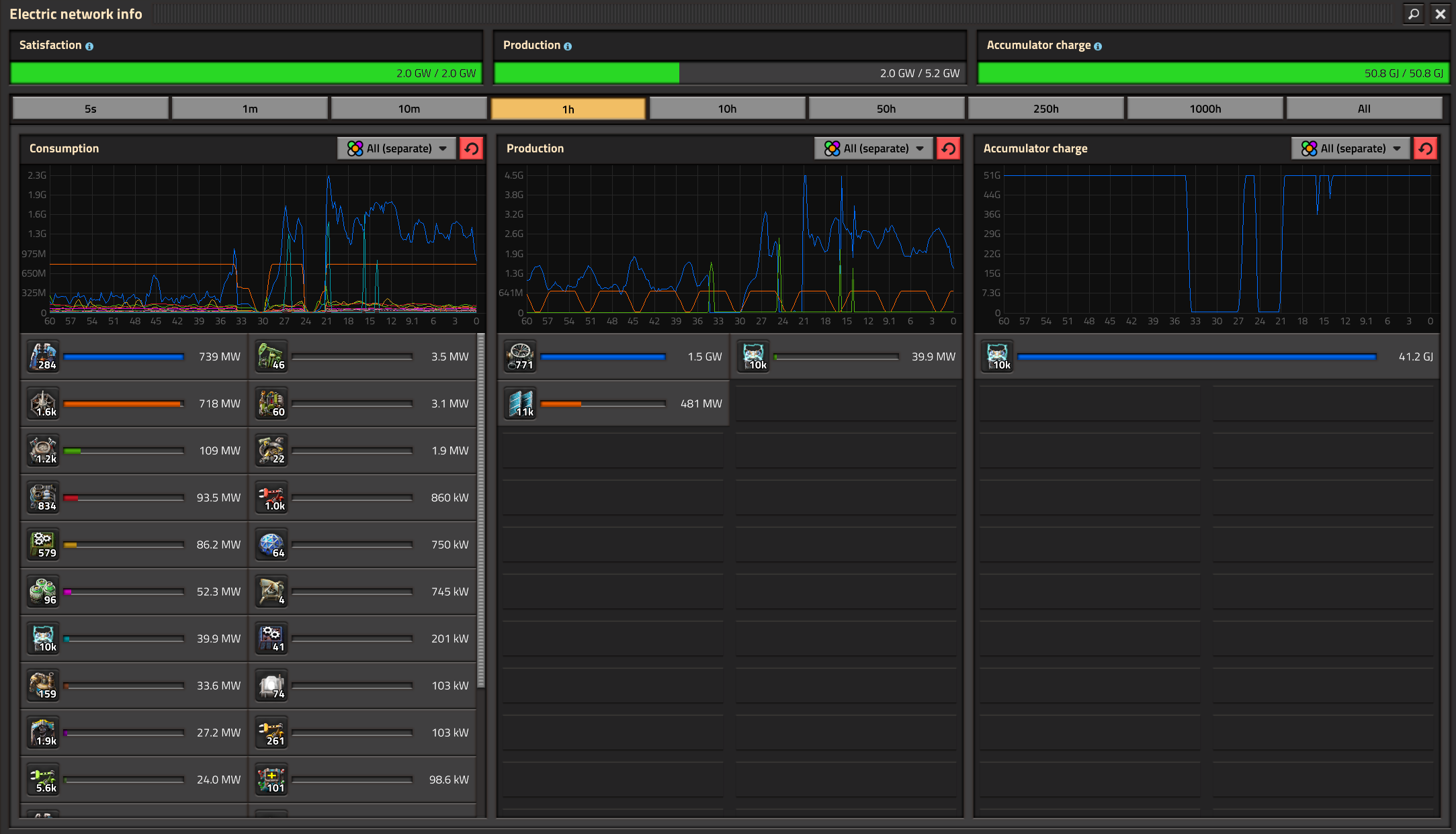Viewport: 1456px width, 834px height.
Task: Select the 1m time range
Action: pyautogui.click(x=250, y=108)
